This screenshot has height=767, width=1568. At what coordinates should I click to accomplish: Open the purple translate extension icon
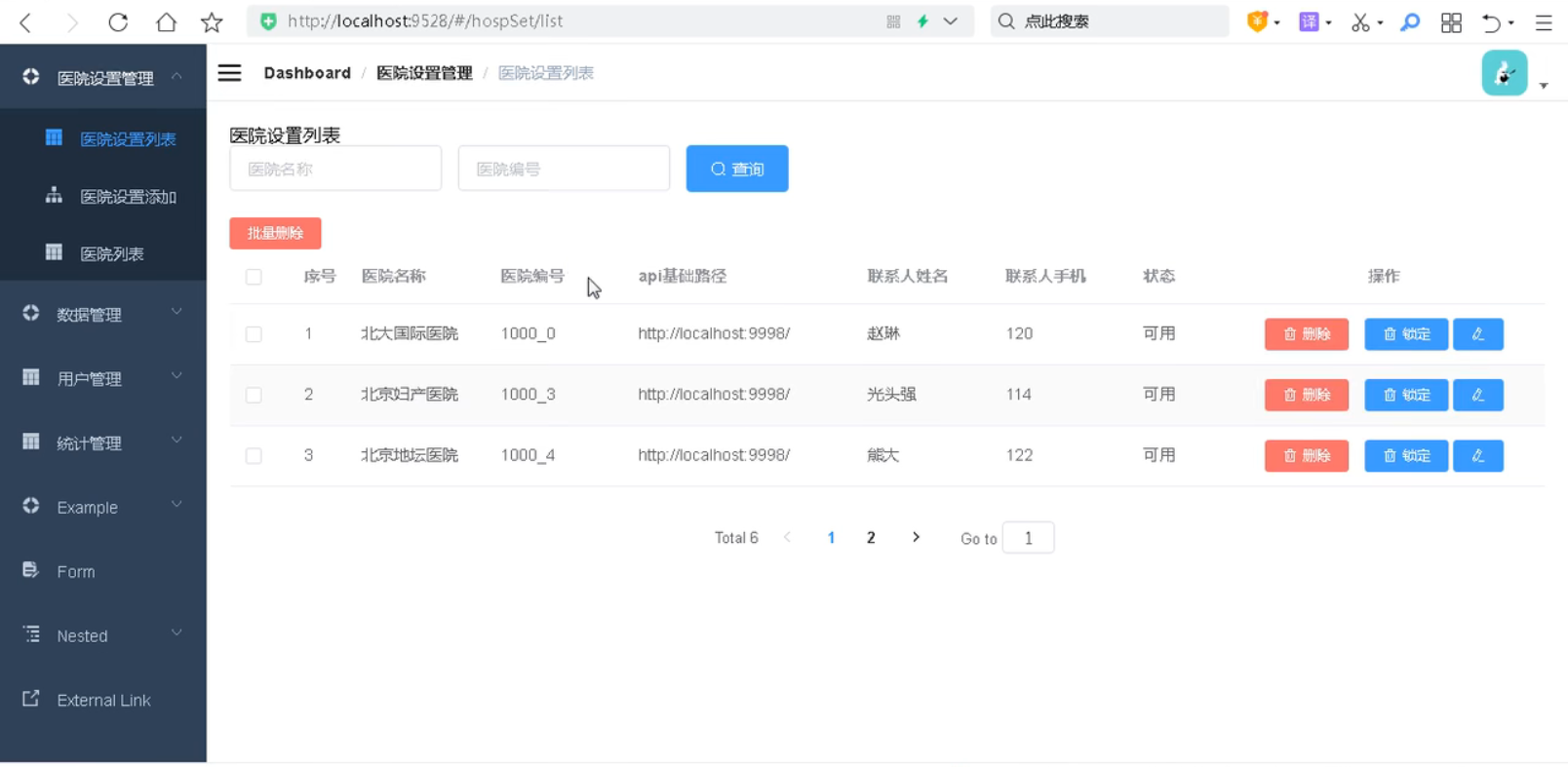click(x=1309, y=21)
